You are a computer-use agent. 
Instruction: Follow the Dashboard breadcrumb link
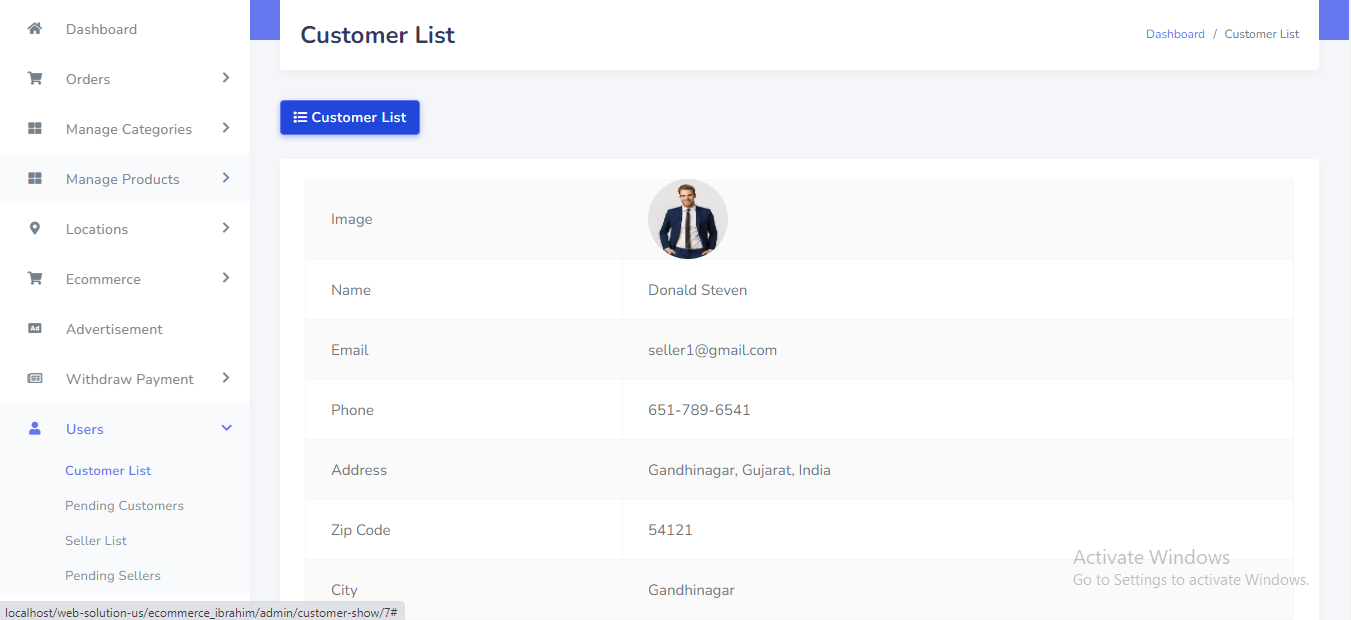pyautogui.click(x=1175, y=34)
